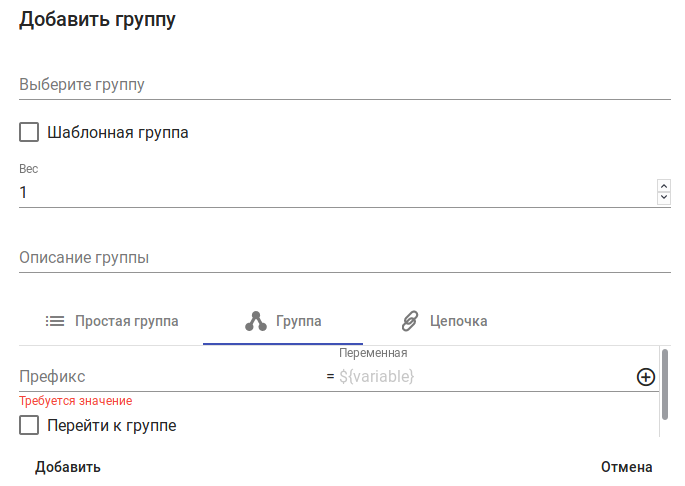685x486 pixels.
Task: Cancel the dialog with 'Отмена'
Action: 626,467
